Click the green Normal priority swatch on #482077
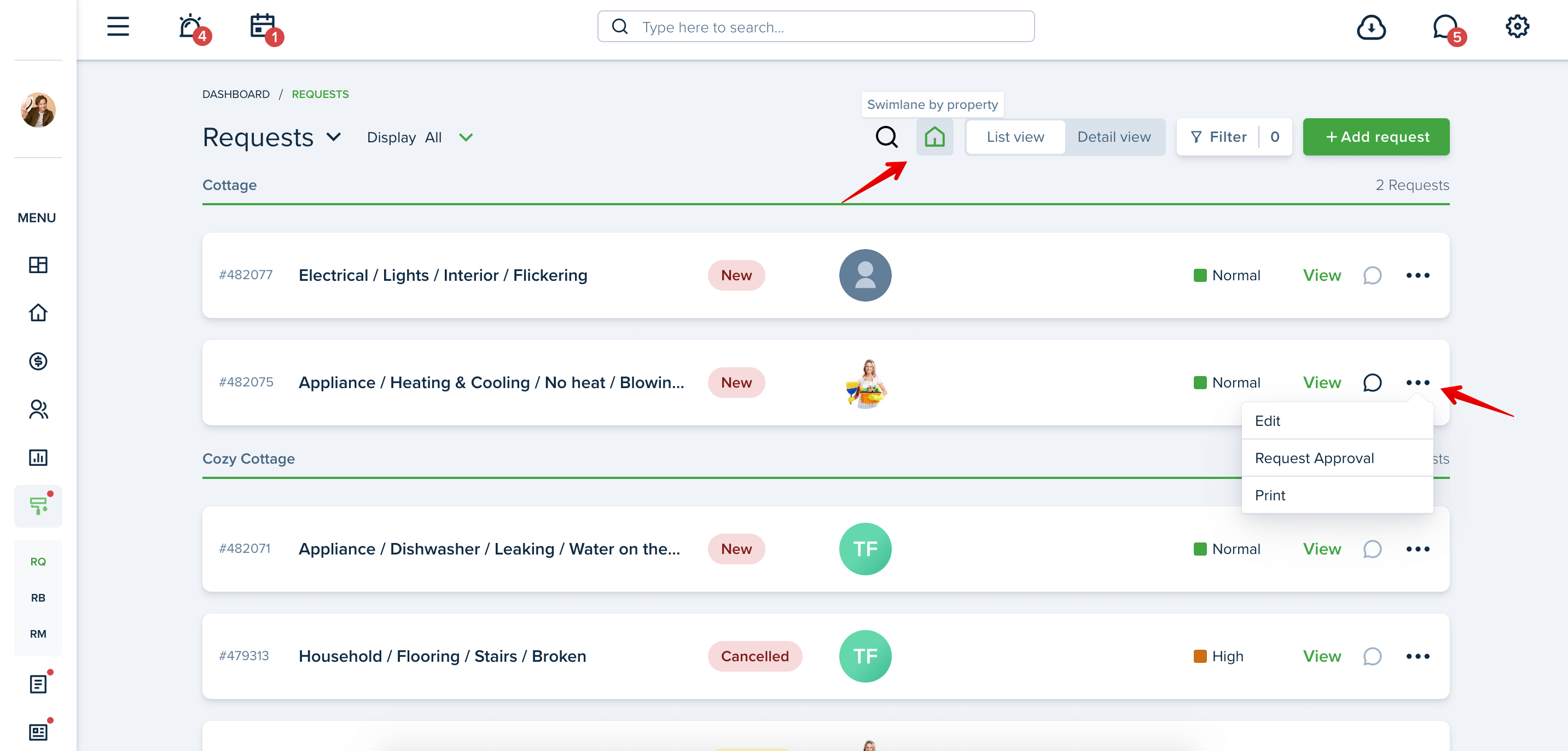The image size is (1568, 751). 1200,275
